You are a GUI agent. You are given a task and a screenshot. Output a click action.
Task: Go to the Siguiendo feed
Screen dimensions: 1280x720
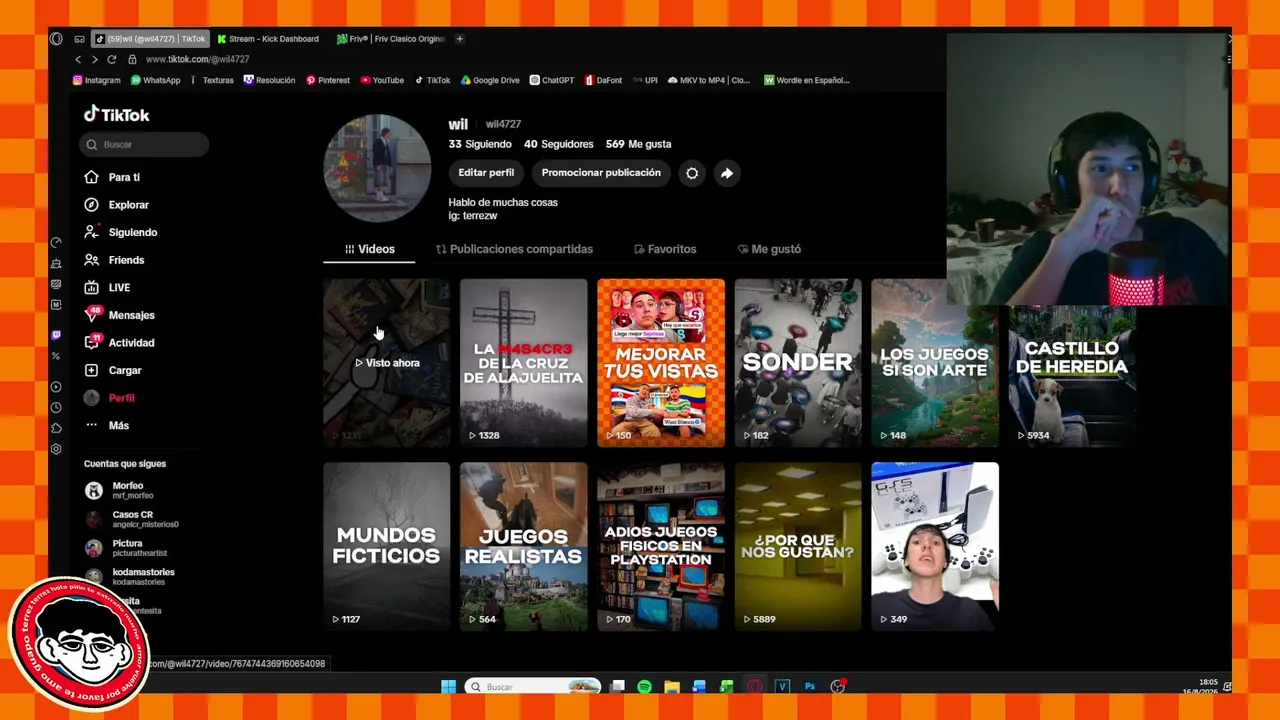tap(120, 232)
